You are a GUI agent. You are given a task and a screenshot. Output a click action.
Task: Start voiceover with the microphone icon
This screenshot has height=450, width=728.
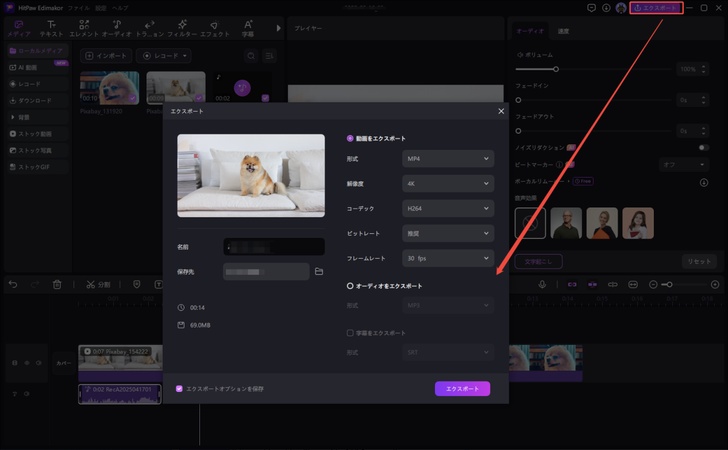pyautogui.click(x=542, y=284)
